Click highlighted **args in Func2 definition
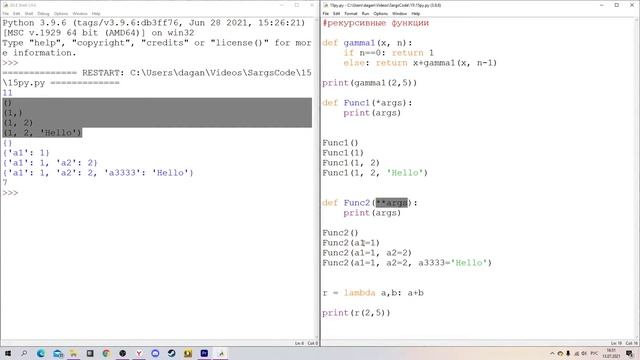The image size is (640, 360). click(391, 202)
